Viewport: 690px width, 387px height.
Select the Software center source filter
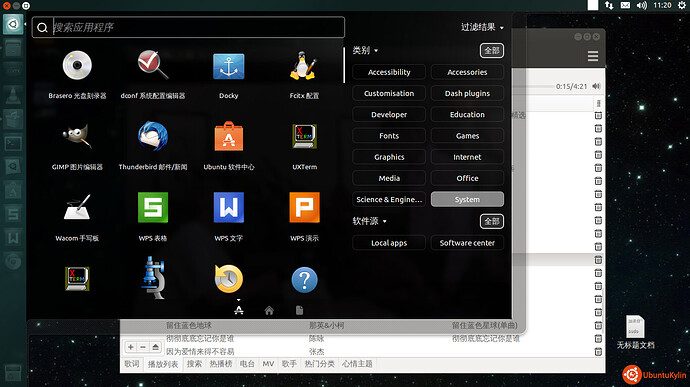[x=467, y=243]
